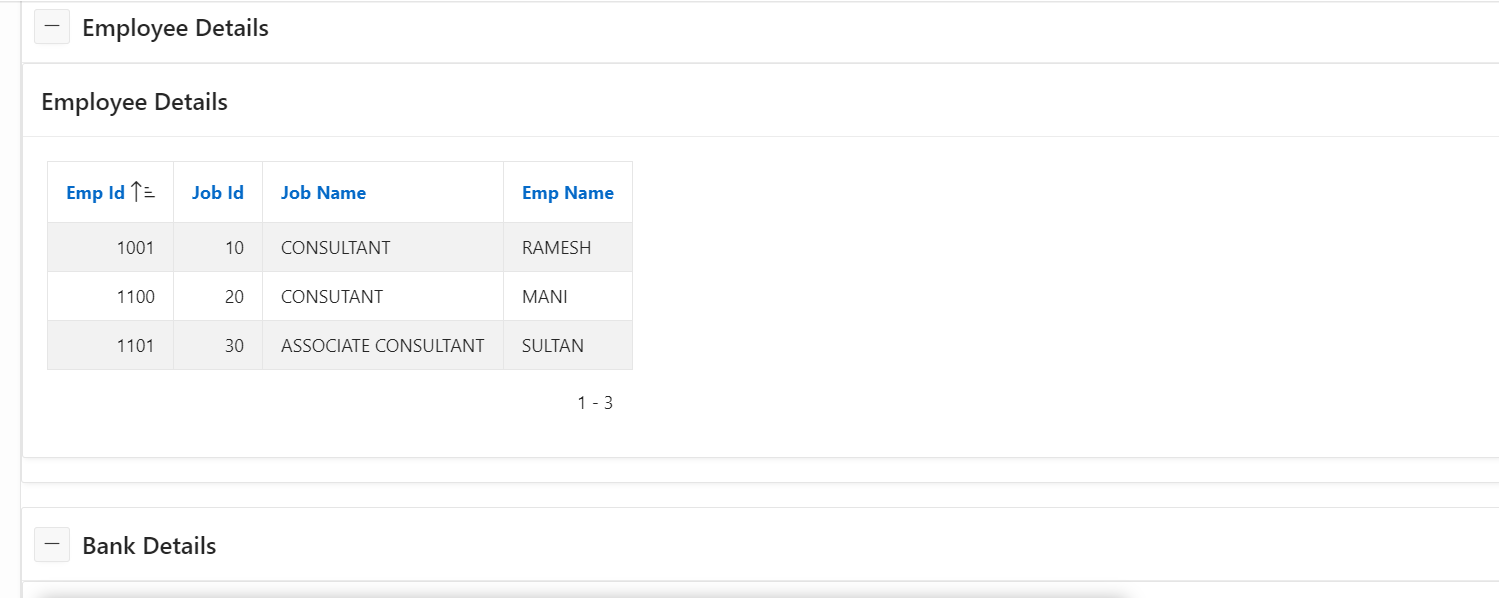Select the 1101 employee id cell
Viewport: 1499px width, 598px height.
(x=110, y=345)
